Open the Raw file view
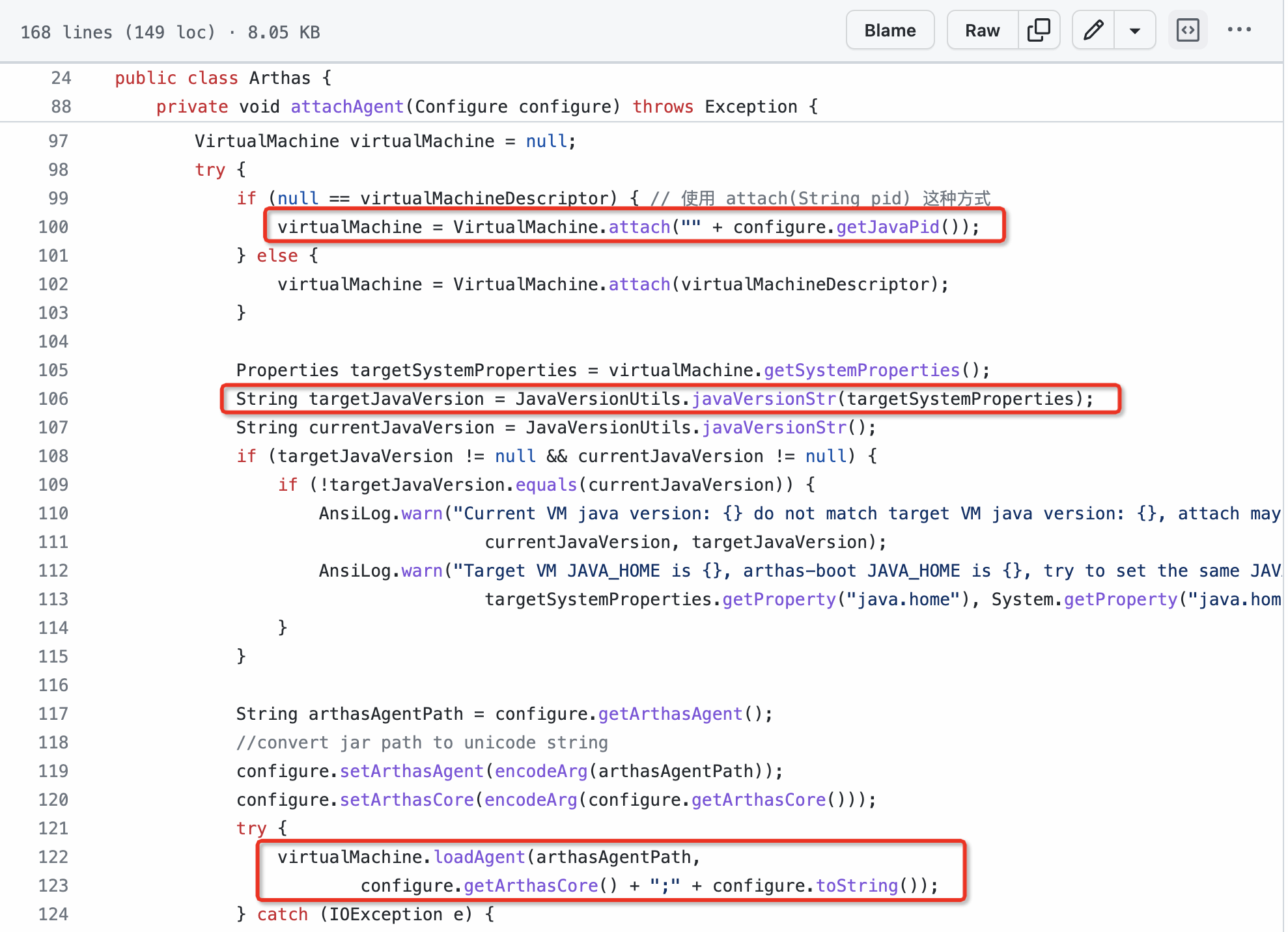 click(x=982, y=31)
